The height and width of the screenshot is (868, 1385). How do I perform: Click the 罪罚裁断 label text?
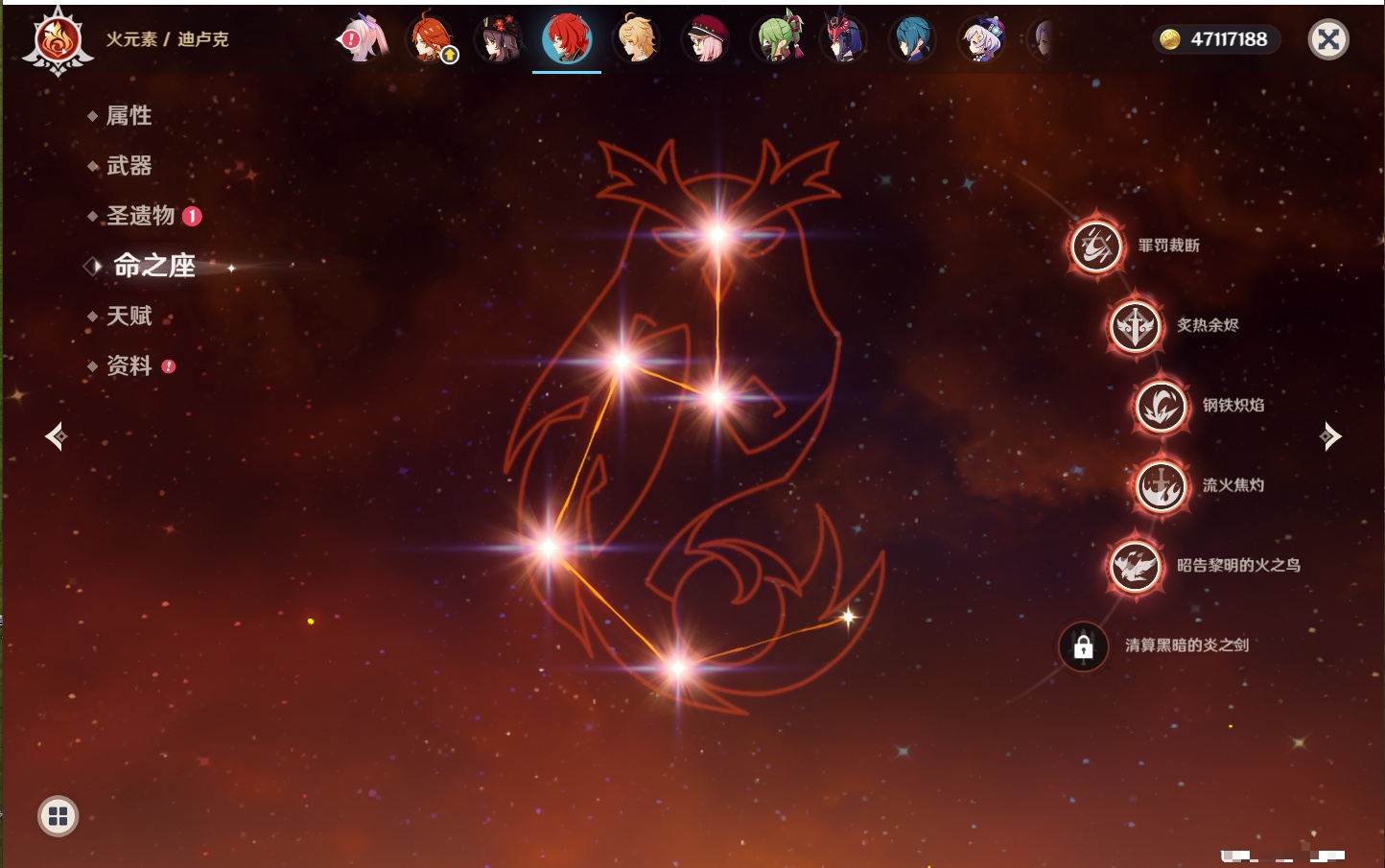[1169, 246]
